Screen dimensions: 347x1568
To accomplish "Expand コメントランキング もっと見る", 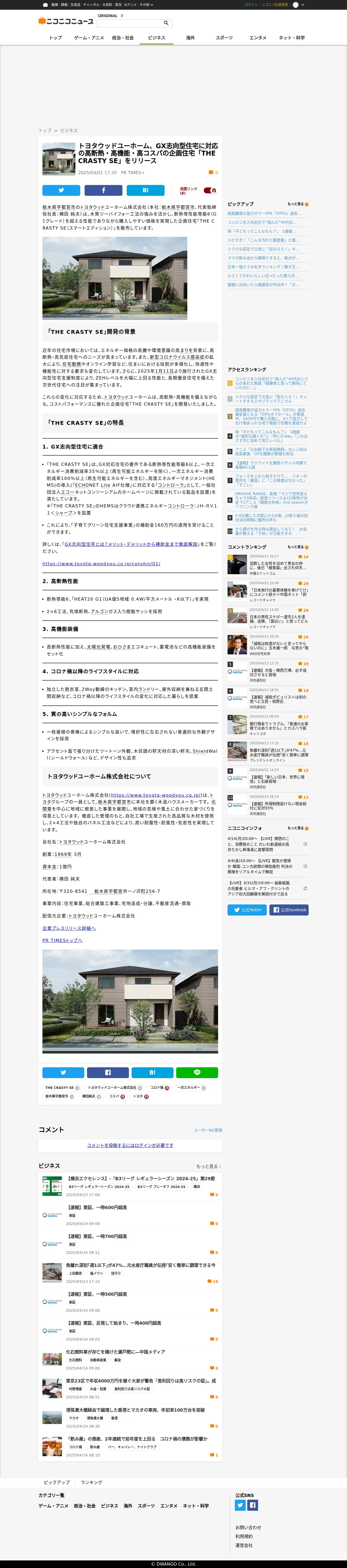I will point(298,547).
